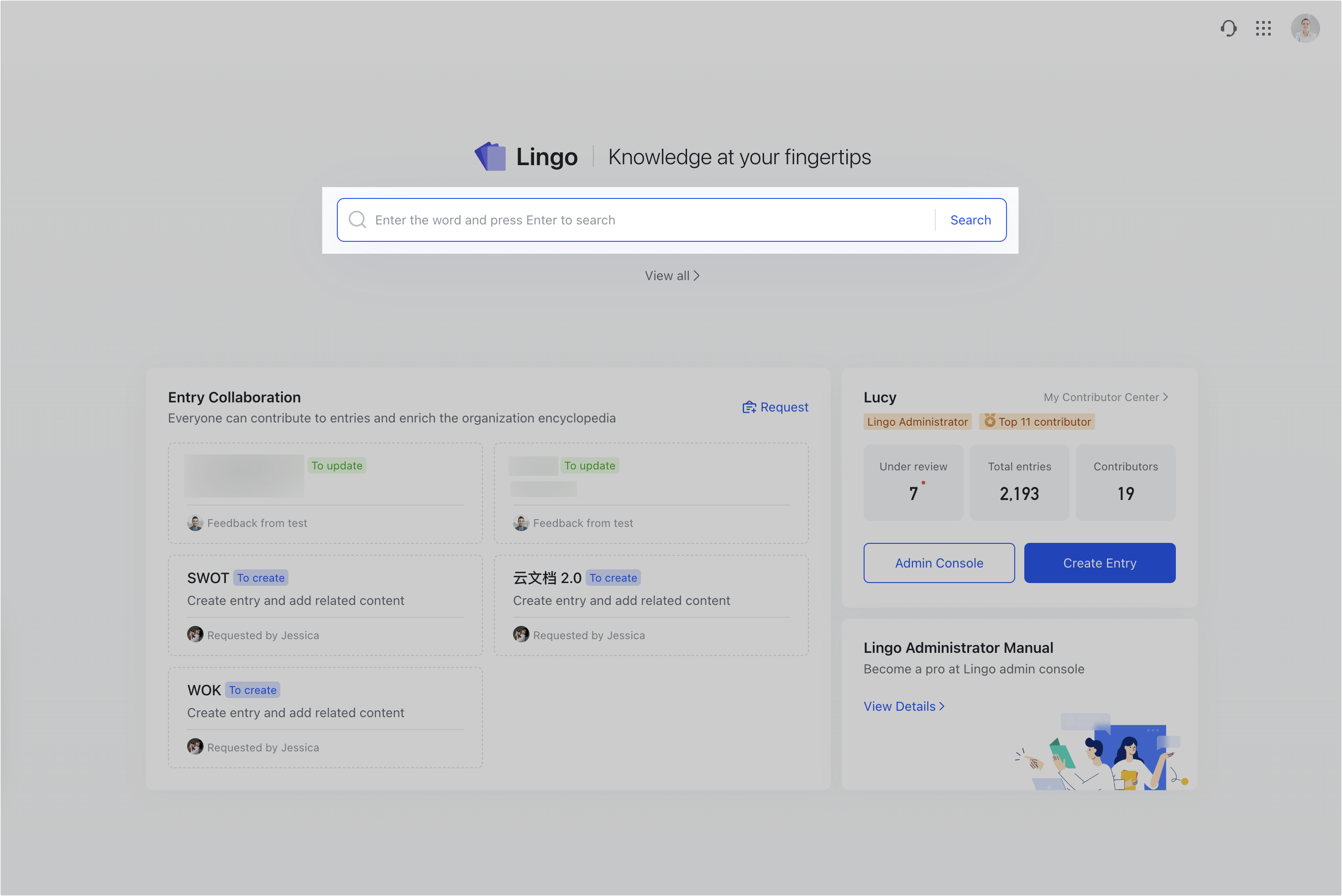Open the app launcher grid icon
The height and width of the screenshot is (896, 1342).
pyautogui.click(x=1263, y=28)
